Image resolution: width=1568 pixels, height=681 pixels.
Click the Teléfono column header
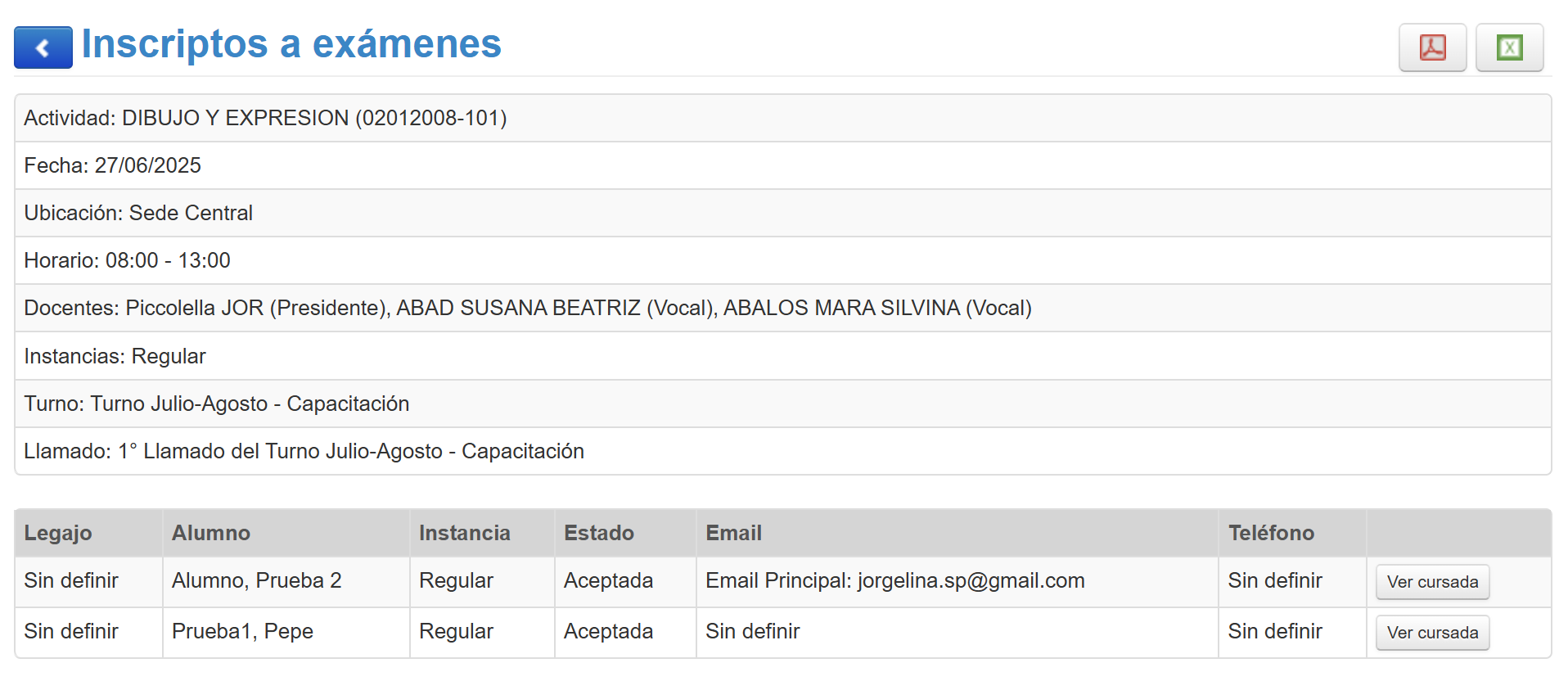(x=1270, y=533)
